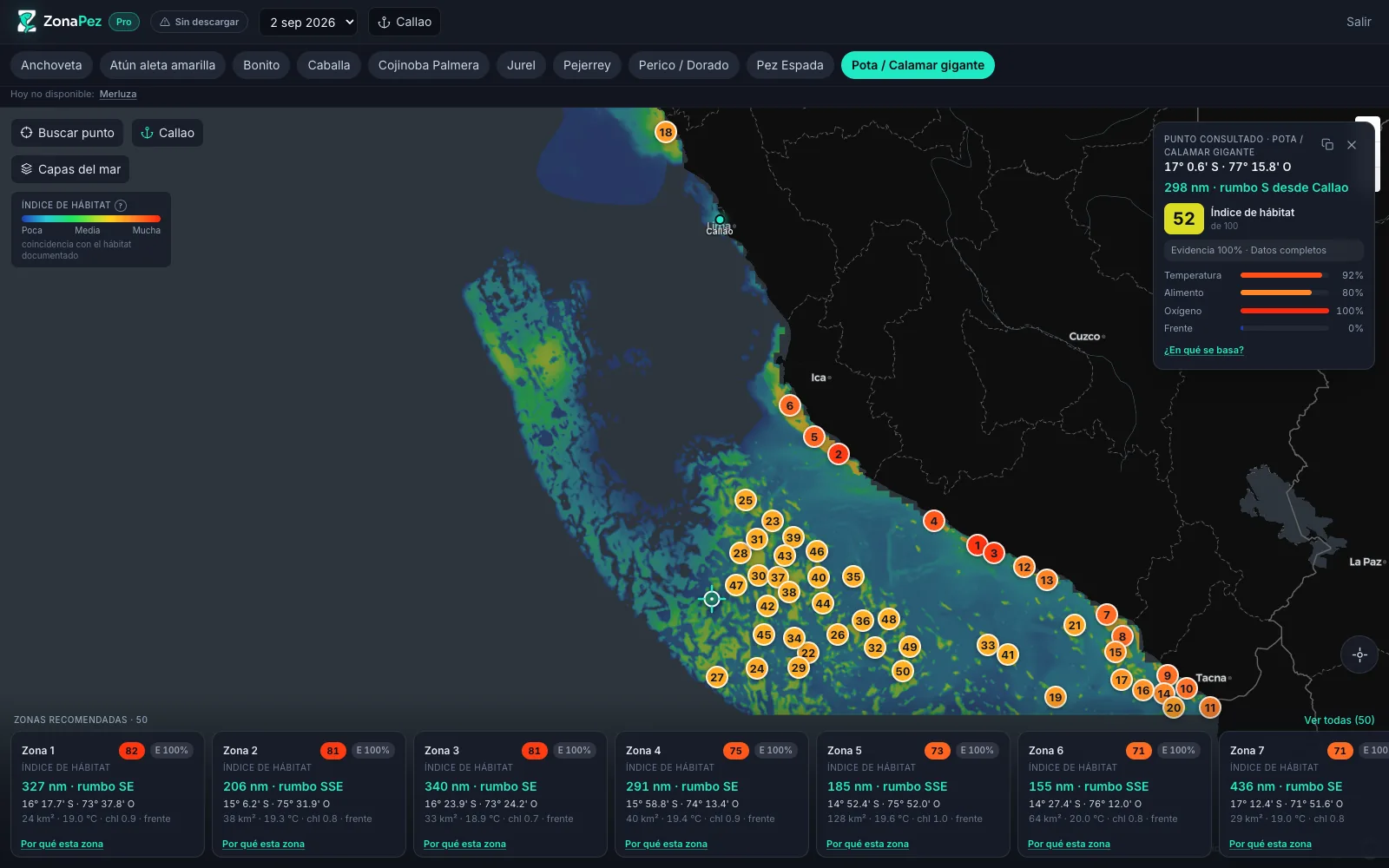Image resolution: width=1389 pixels, height=868 pixels.
Task: Select zone marker 21 on map
Action: pyautogui.click(x=1075, y=625)
